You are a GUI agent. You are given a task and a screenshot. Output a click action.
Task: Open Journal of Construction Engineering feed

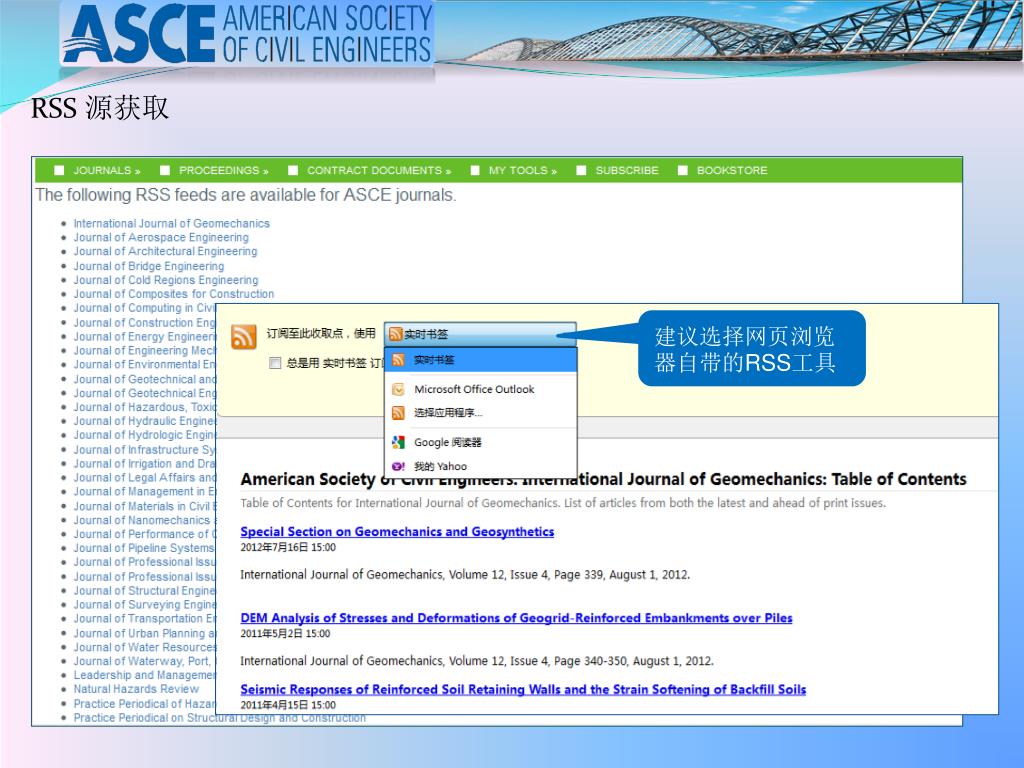coord(144,323)
